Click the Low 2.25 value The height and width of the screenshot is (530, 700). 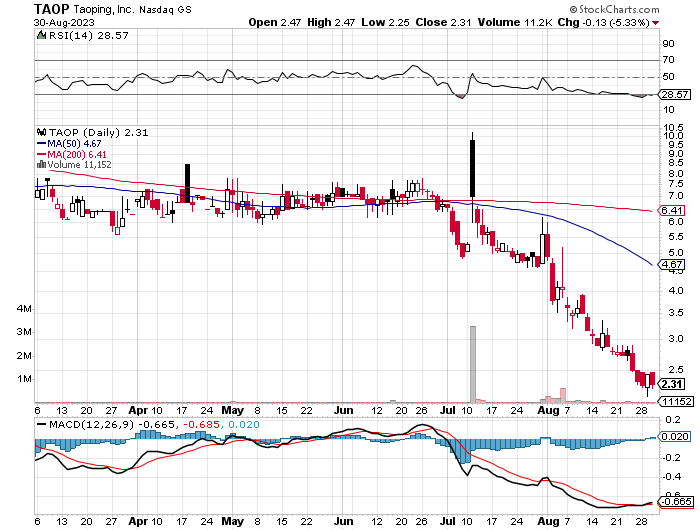click(385, 22)
